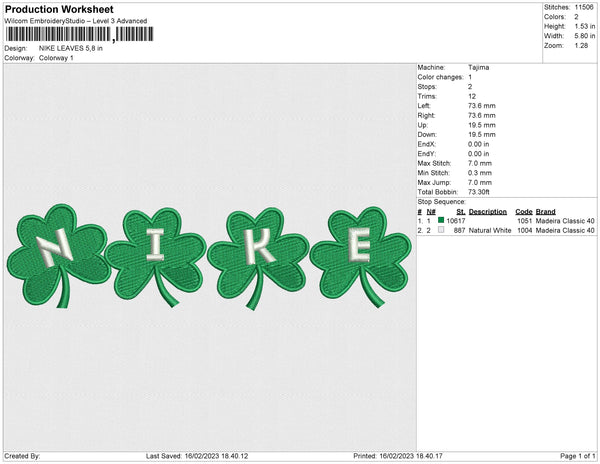Viewport: 600px width, 464px height.
Task: Click the 'Up:' label
Action: pyautogui.click(x=422, y=125)
